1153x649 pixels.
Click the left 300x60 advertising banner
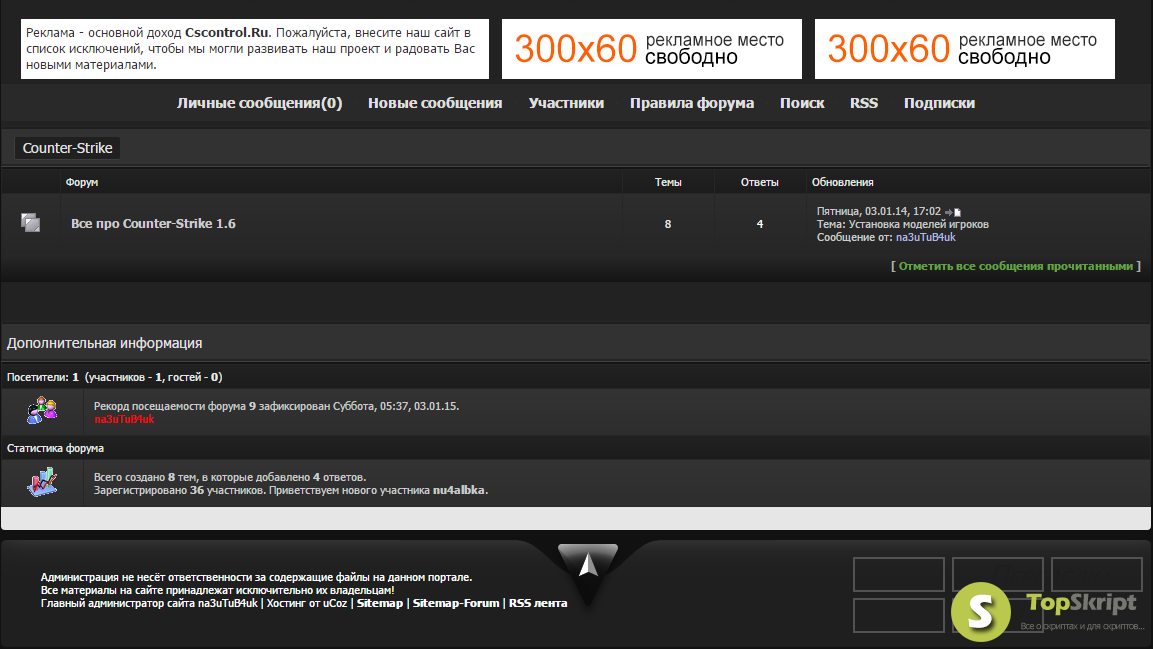pyautogui.click(x=652, y=49)
